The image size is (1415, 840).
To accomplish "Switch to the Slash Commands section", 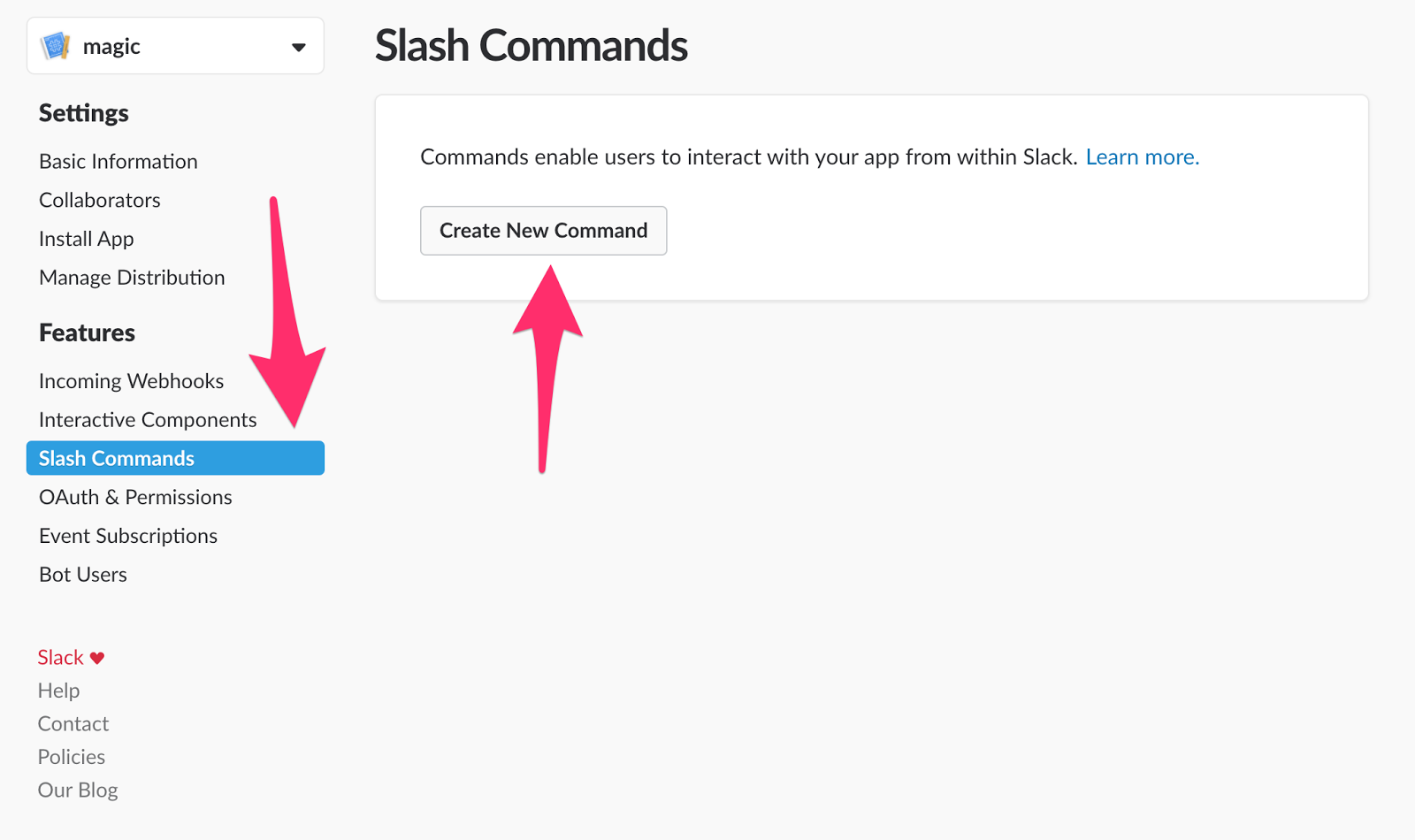I will 116,458.
